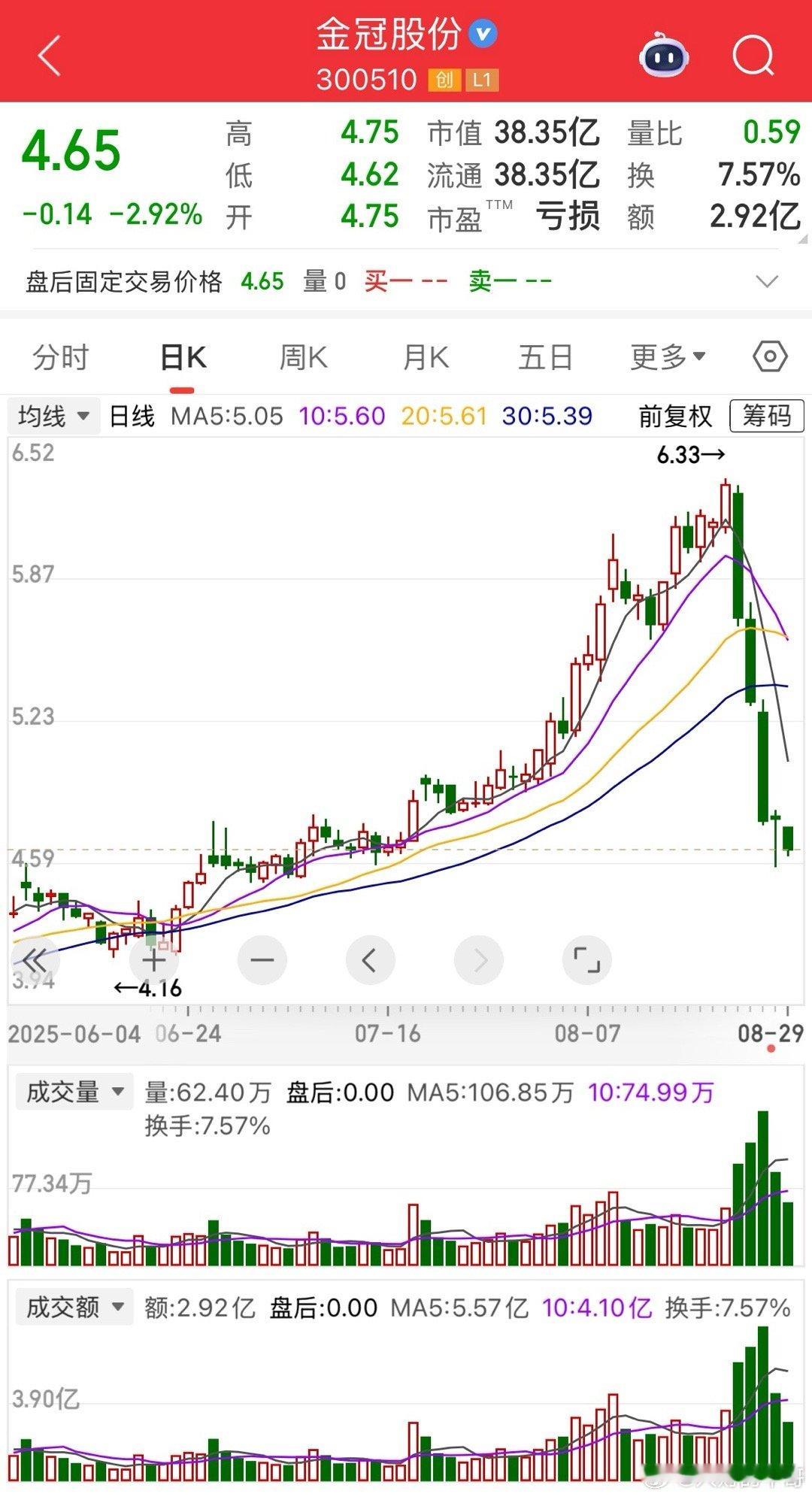Expand the 盘后固定交易价格 row chevron
This screenshot has height=1497, width=812.
(x=767, y=282)
